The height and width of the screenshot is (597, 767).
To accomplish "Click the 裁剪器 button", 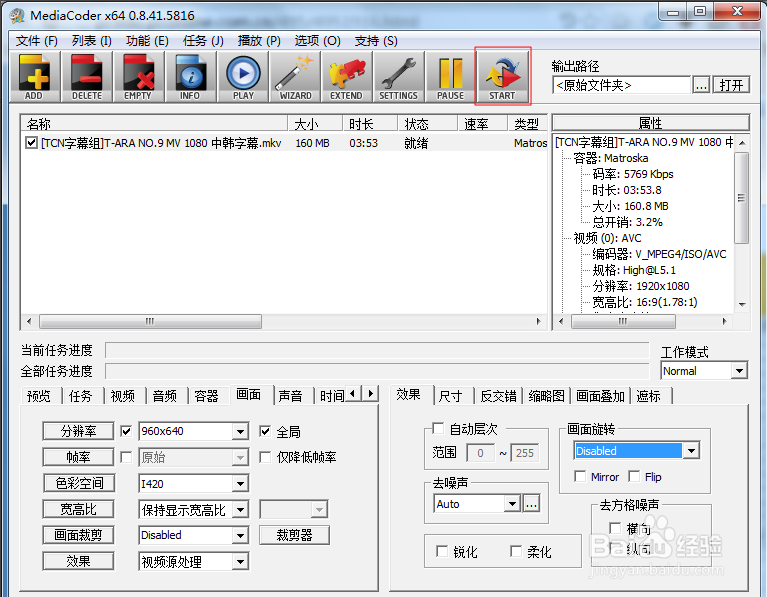I will (294, 535).
